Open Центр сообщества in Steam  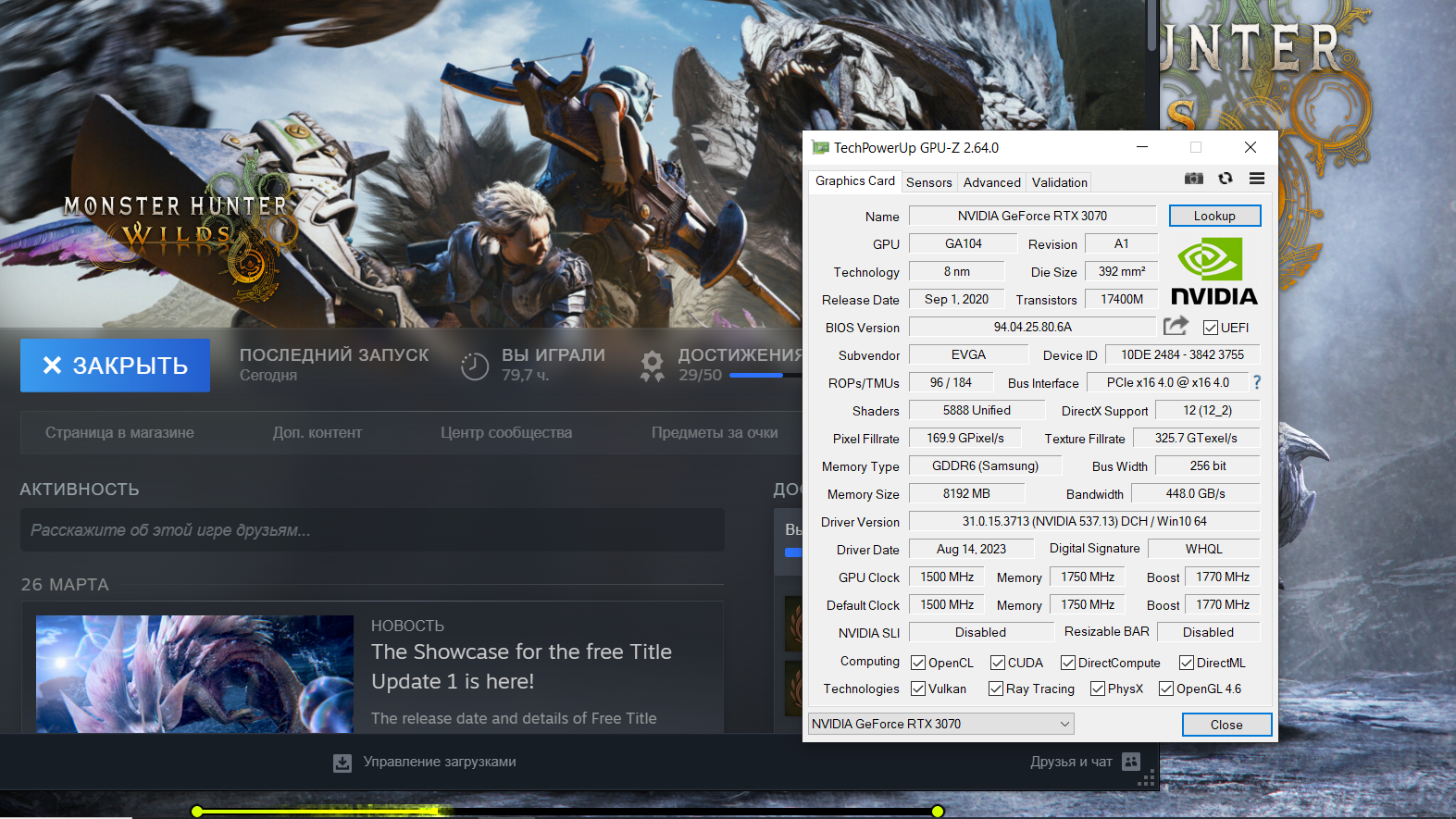pyautogui.click(x=506, y=432)
